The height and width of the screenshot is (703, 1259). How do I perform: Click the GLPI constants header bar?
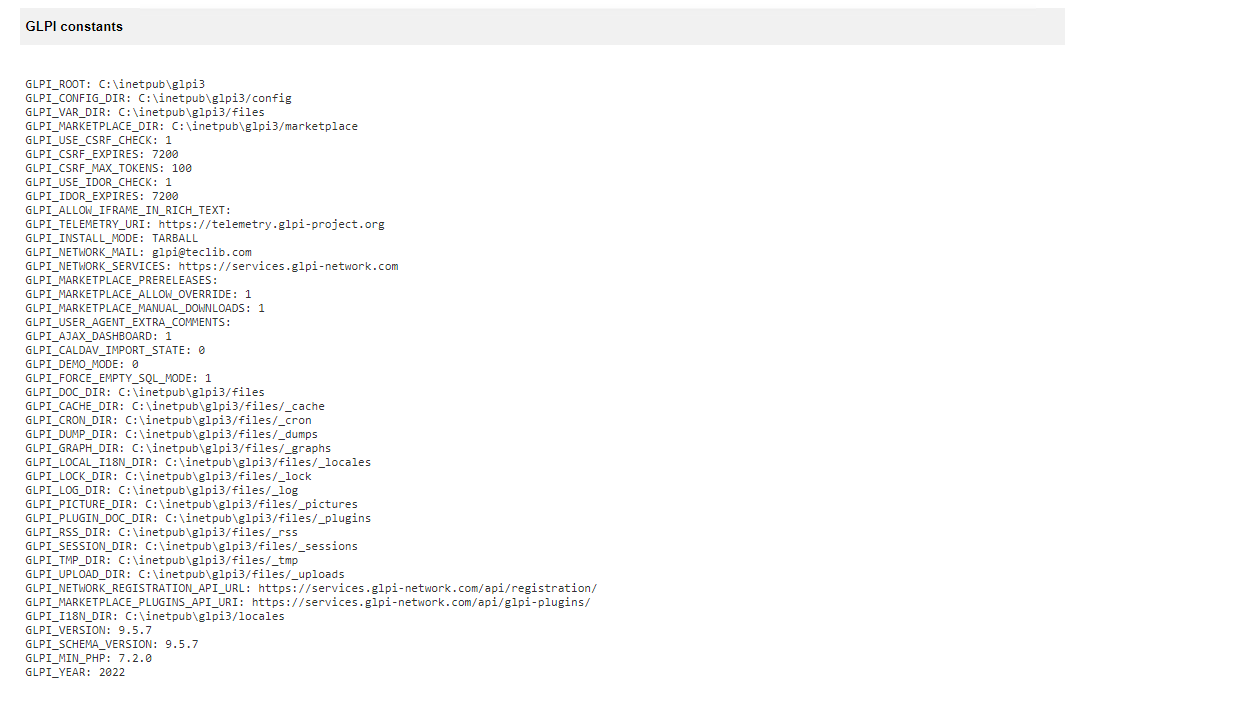[75, 26]
